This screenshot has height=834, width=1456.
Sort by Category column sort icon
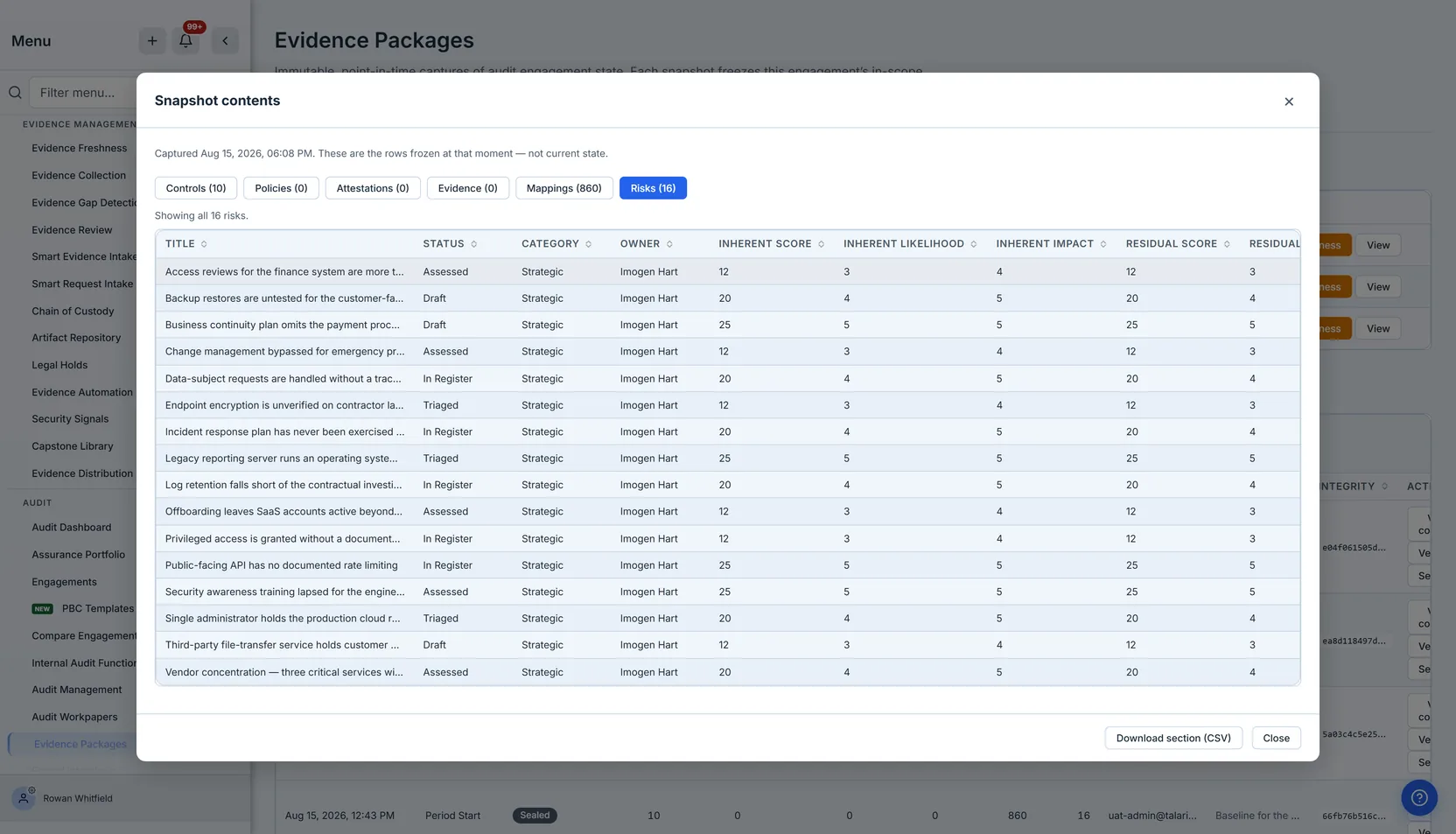[588, 244]
